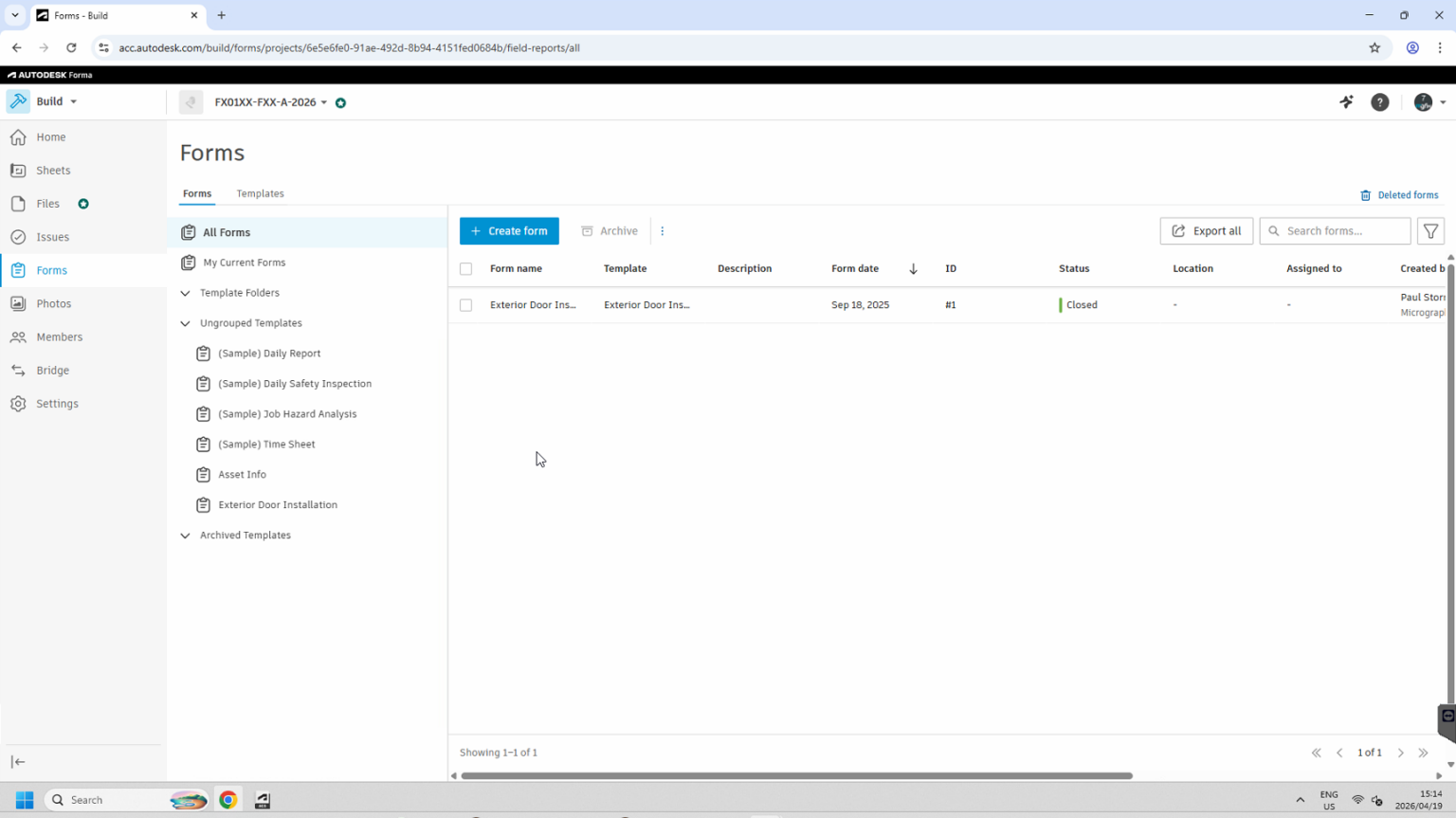Switch to the Templates tab
Image resolution: width=1456 pixels, height=818 pixels.
260,193
